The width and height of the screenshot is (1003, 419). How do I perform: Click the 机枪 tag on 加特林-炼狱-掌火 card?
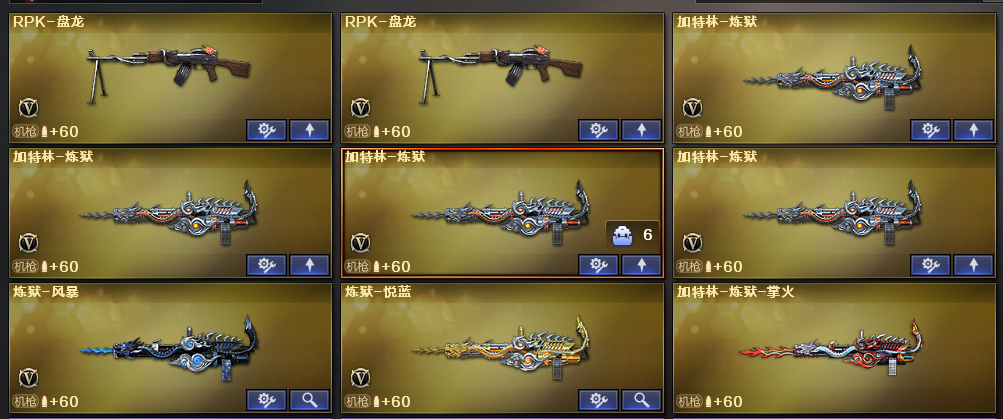(x=690, y=402)
